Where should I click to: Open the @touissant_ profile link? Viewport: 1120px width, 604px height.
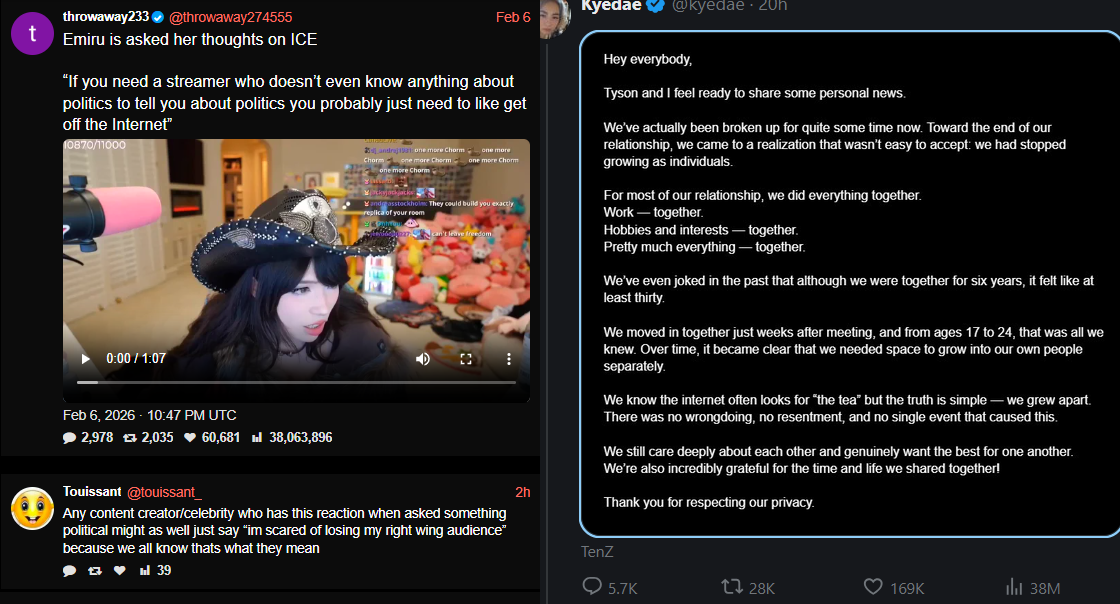[164, 492]
